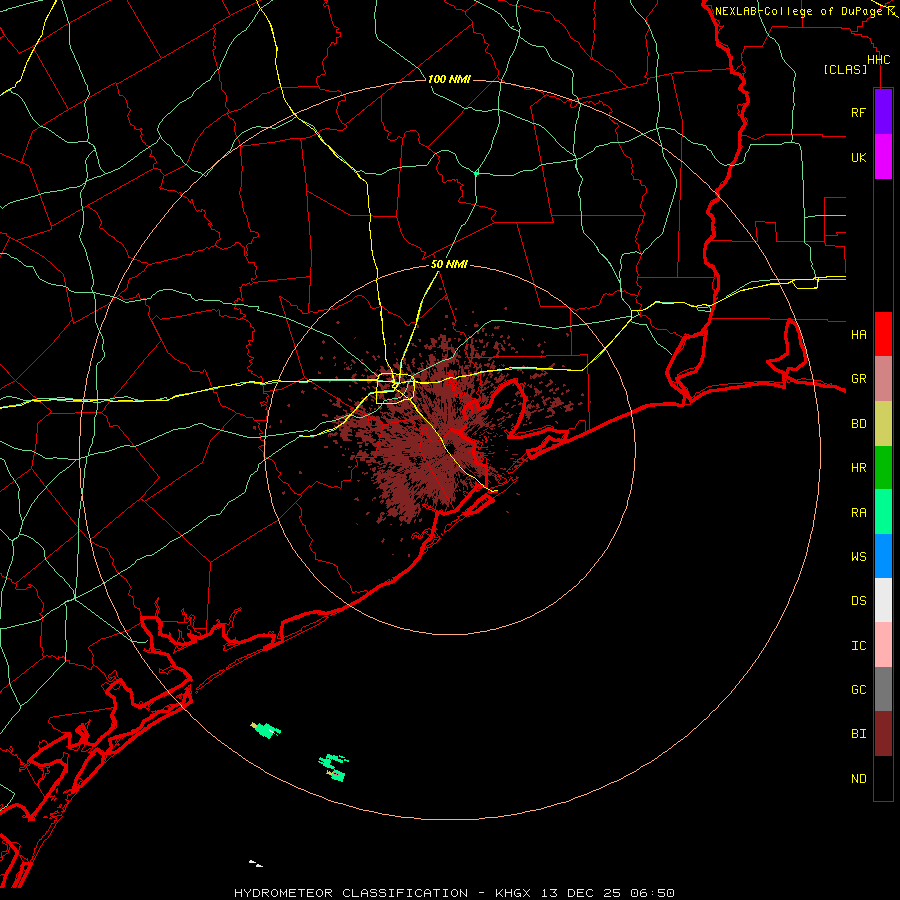Click the GC legend label
This screenshot has height=900, width=900.
coord(858,690)
